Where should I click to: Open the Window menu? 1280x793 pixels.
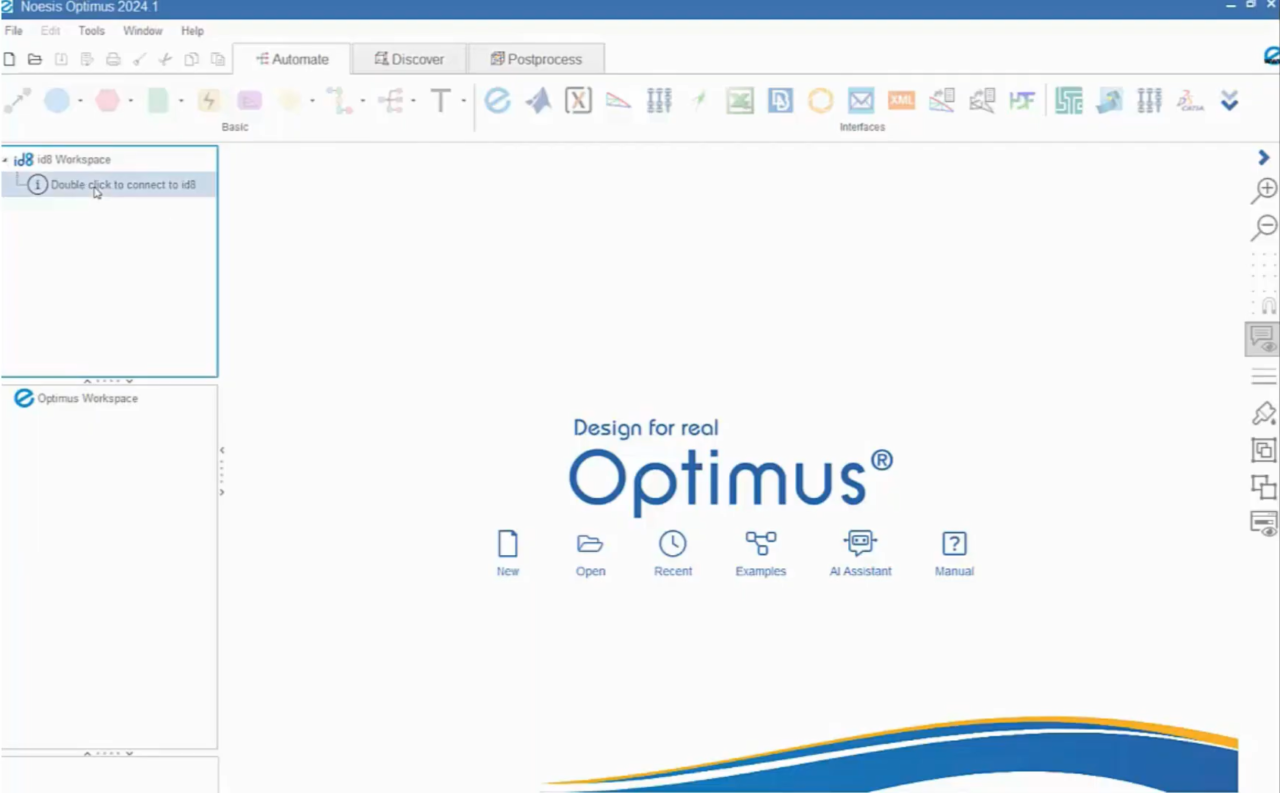pyautogui.click(x=143, y=31)
